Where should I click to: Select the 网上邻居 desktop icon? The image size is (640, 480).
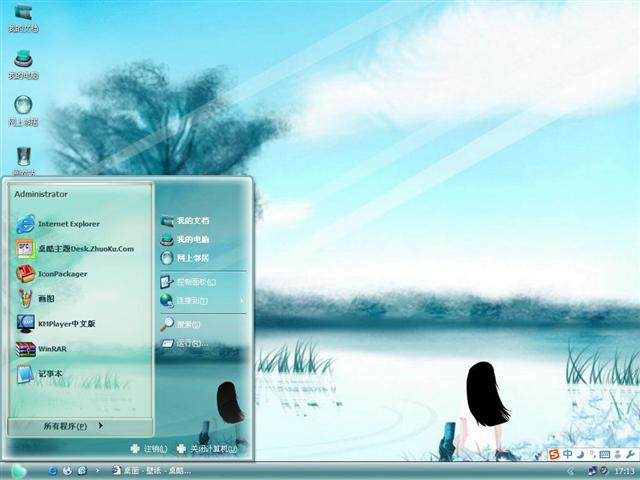click(x=24, y=110)
